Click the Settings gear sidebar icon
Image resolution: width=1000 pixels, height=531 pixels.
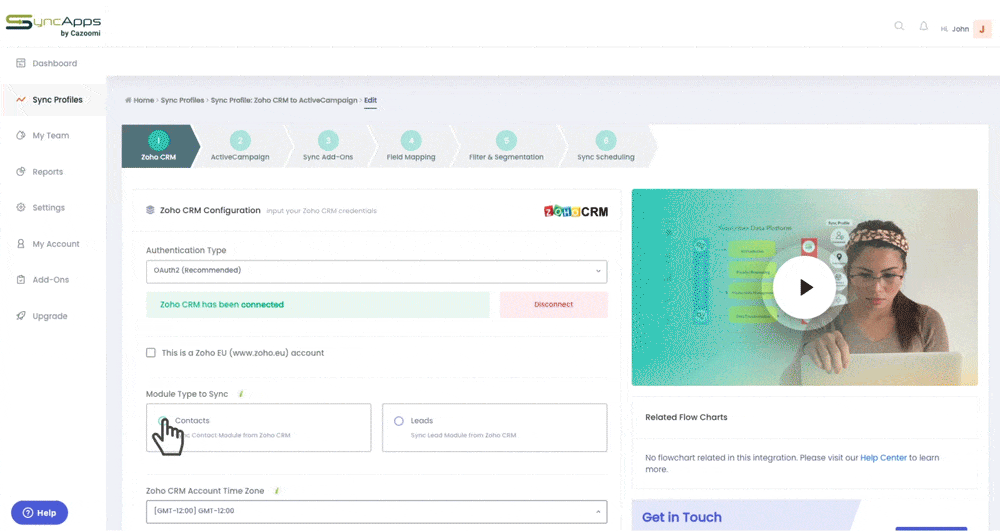click(20, 207)
